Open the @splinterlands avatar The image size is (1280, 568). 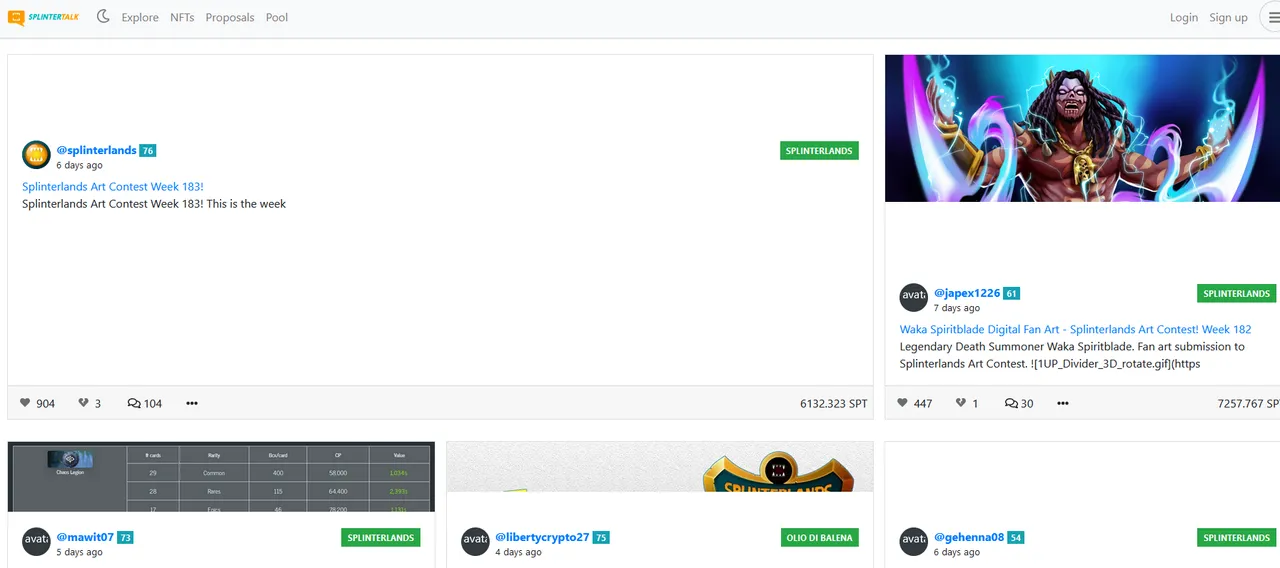click(x=36, y=155)
